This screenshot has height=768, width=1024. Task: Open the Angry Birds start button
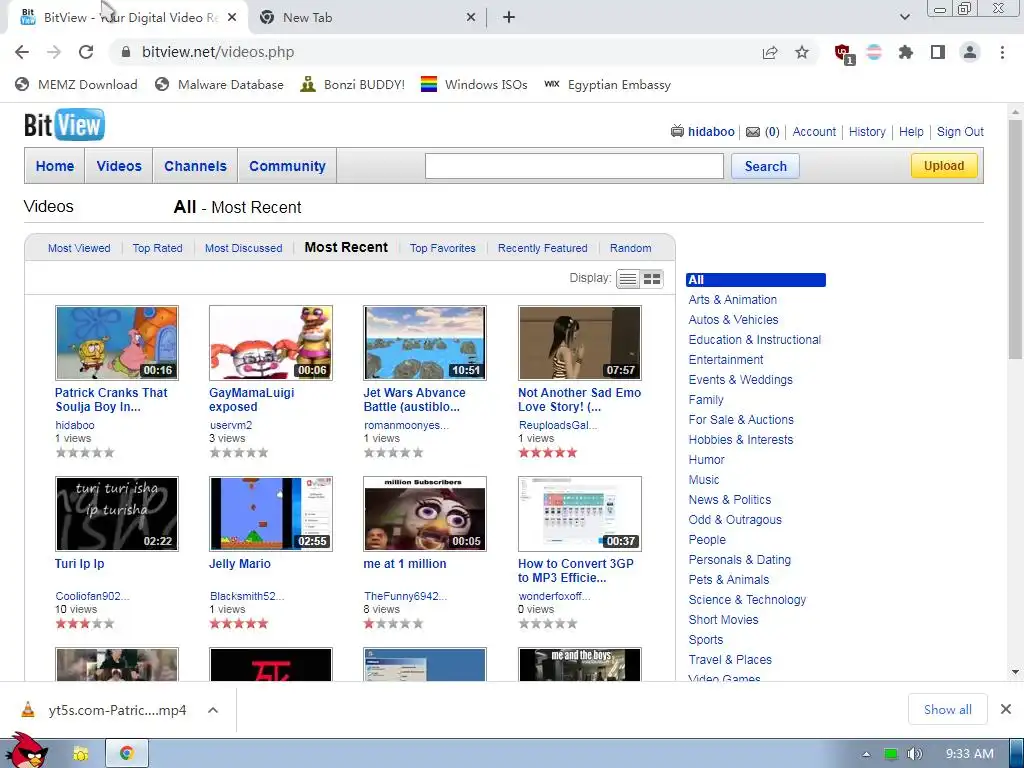26,750
